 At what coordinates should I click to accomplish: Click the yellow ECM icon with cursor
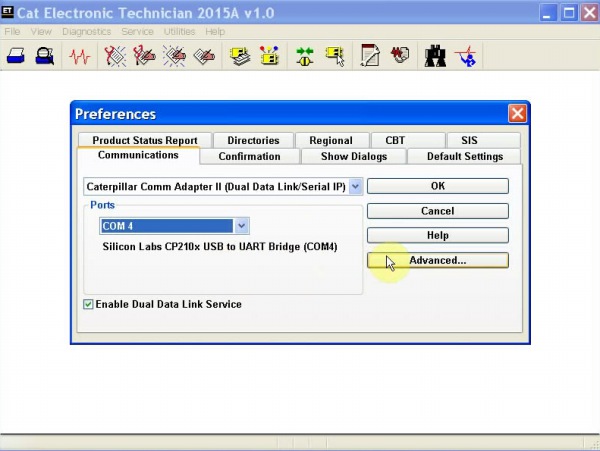pyautogui.click(x=335, y=56)
